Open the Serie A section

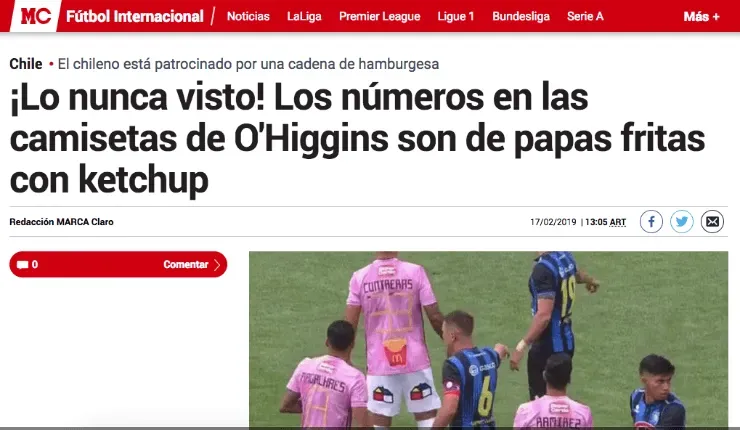coord(585,17)
